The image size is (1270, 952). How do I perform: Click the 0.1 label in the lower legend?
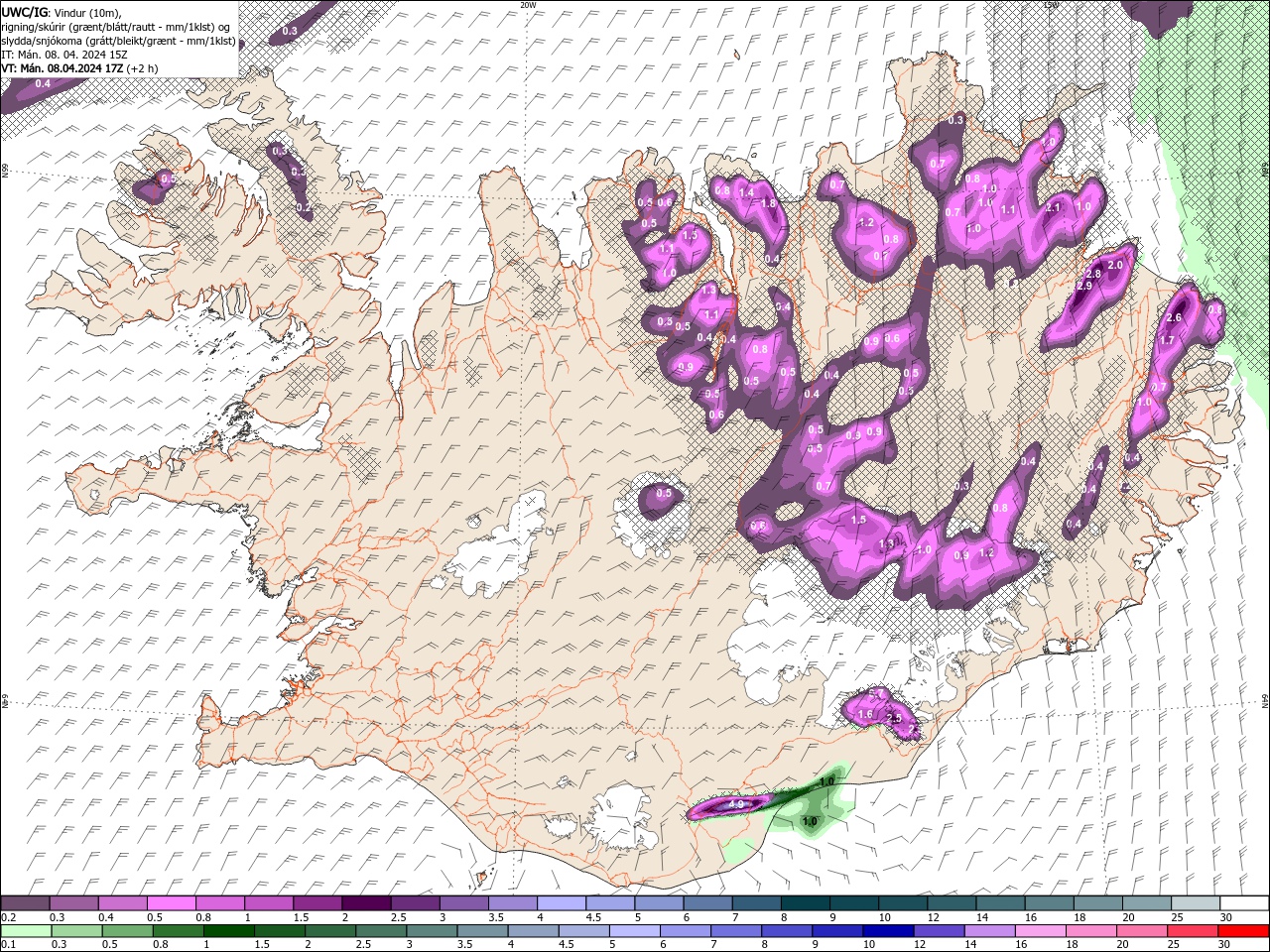coord(8,945)
